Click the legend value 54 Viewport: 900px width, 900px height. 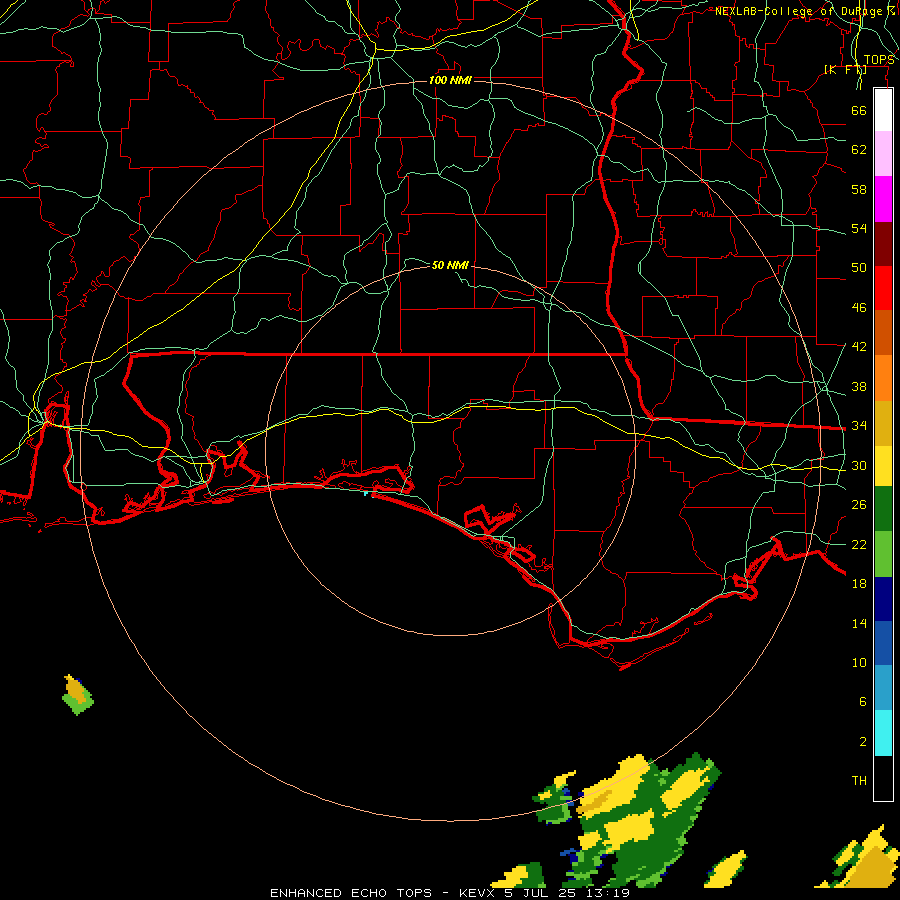[859, 228]
